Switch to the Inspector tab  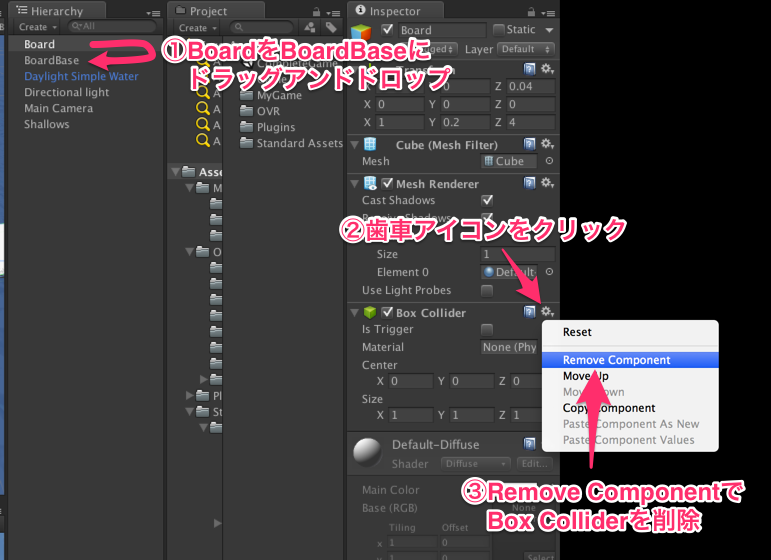pyautogui.click(x=395, y=10)
